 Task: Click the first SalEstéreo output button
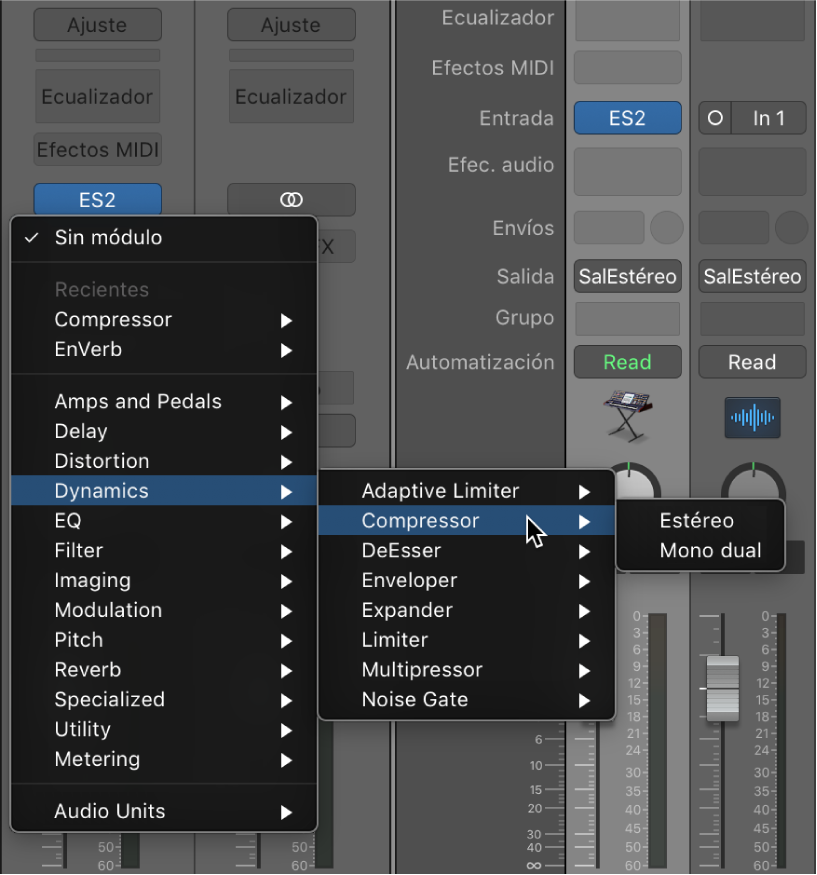click(x=627, y=277)
